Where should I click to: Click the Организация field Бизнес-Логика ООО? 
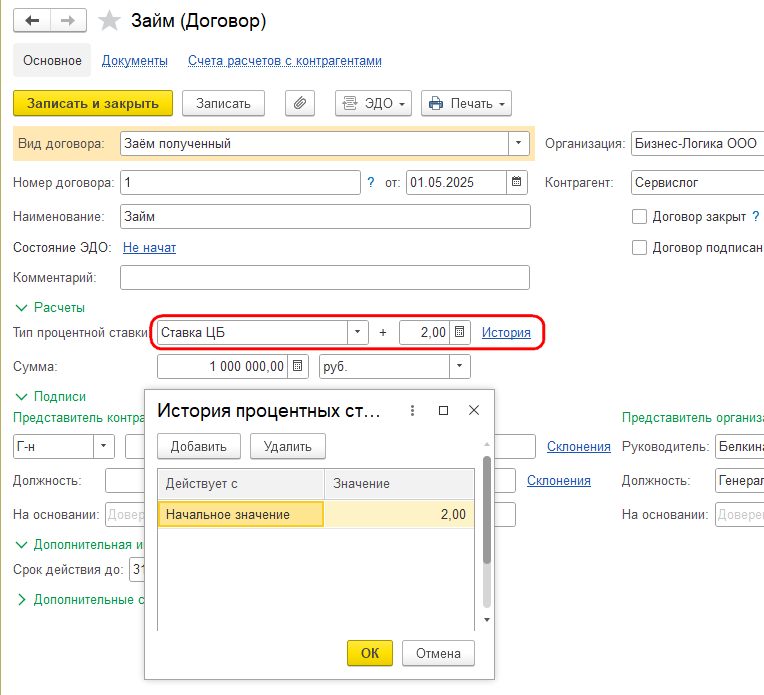click(x=697, y=143)
